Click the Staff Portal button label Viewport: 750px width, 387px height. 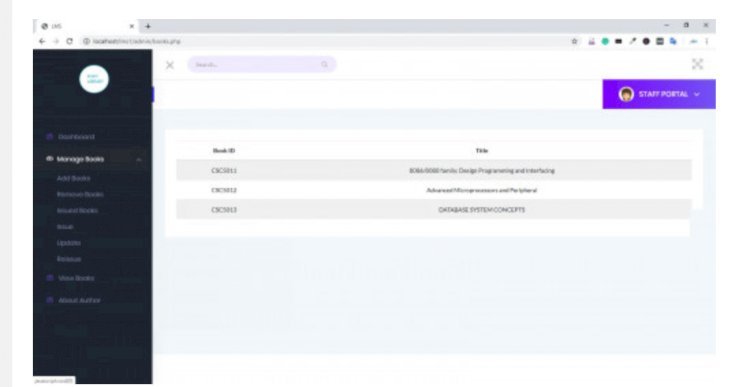663,94
